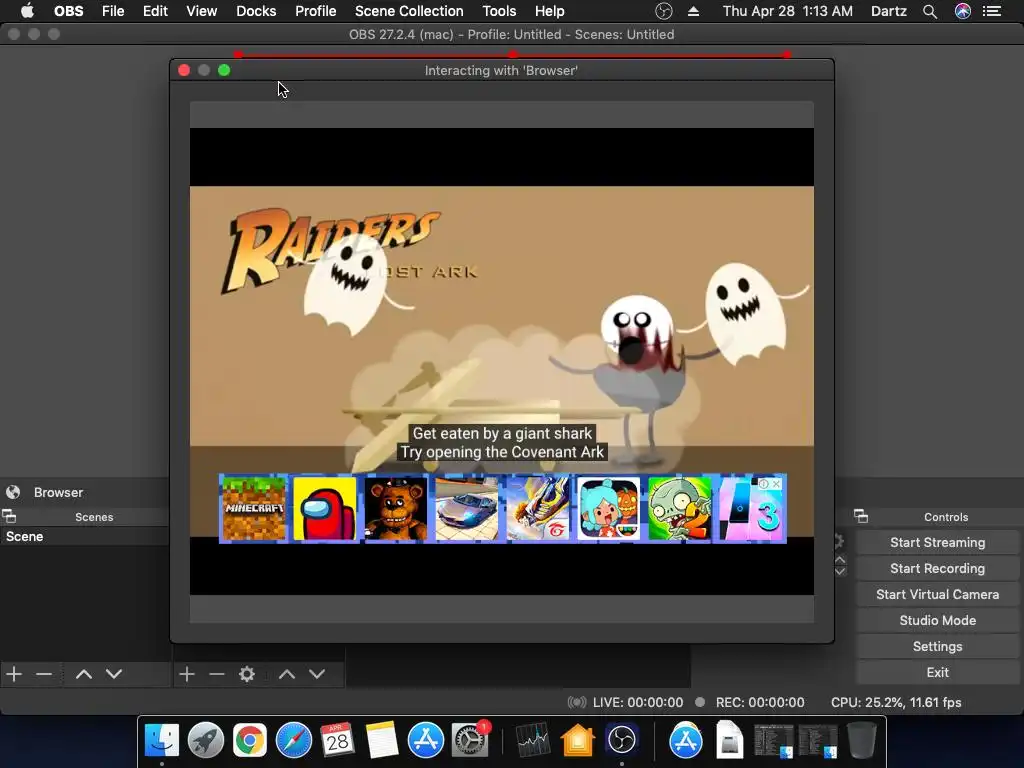Open the Scene Collection menu
Screen dimensions: 1024x768
click(x=409, y=11)
